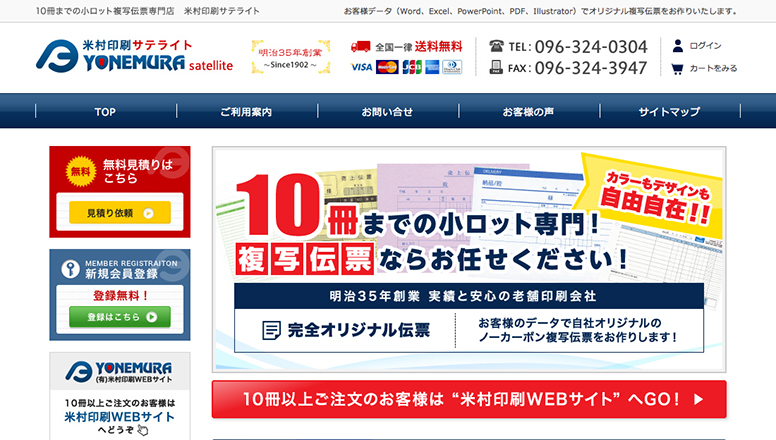Click the fax machine icon

(x=497, y=68)
